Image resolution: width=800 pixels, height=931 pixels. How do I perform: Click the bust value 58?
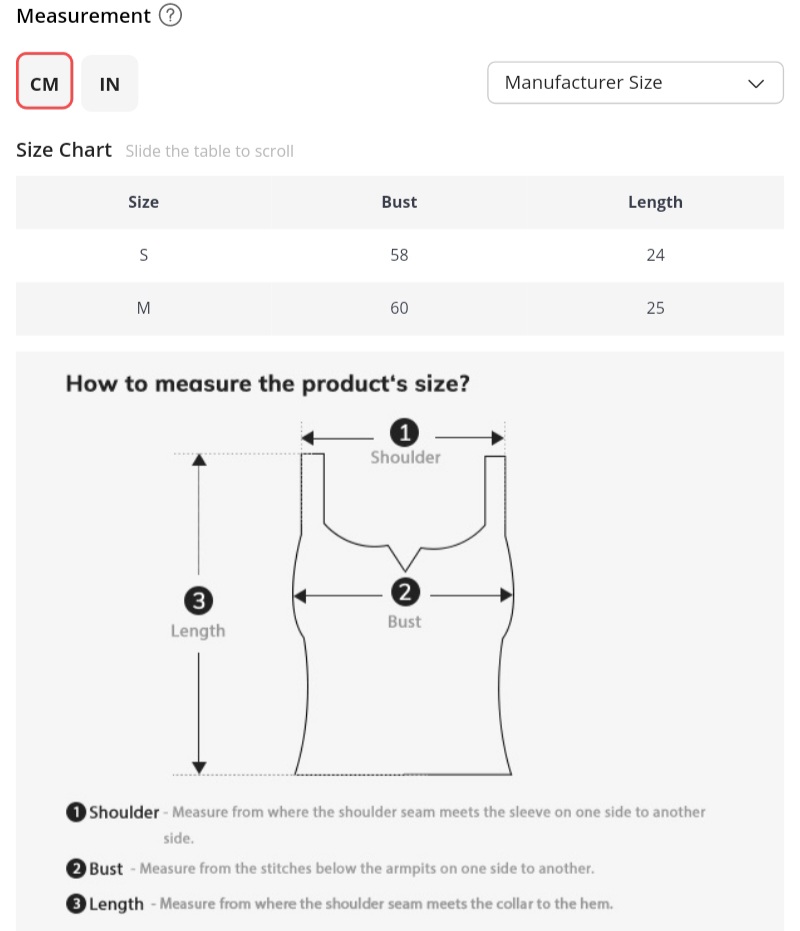click(x=399, y=255)
